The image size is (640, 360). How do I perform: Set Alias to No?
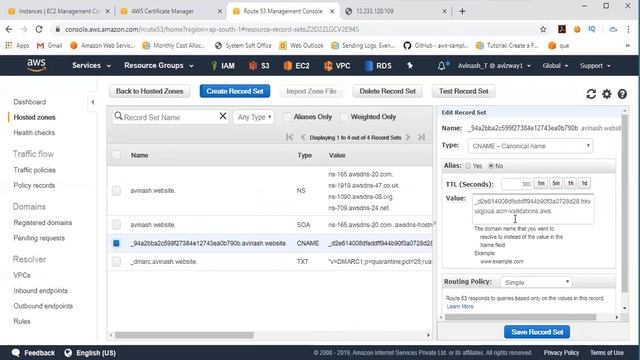coord(491,166)
